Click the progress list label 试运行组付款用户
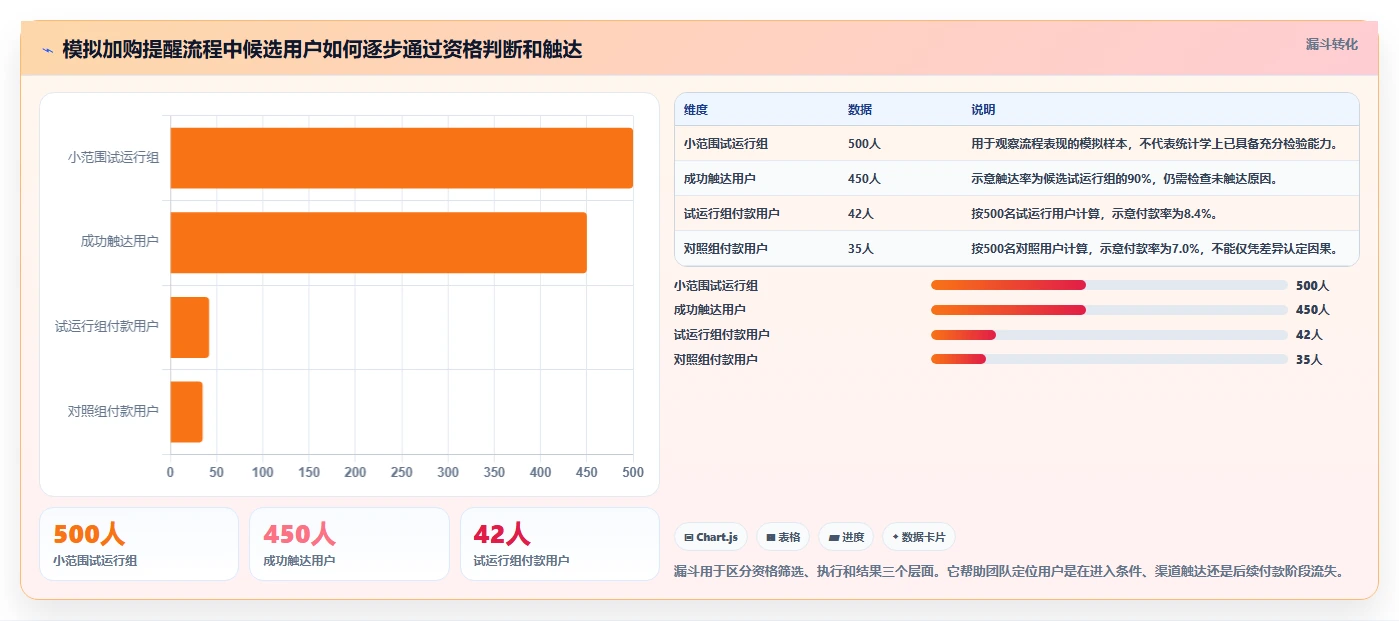Image resolution: width=1399 pixels, height=621 pixels. 722,335
